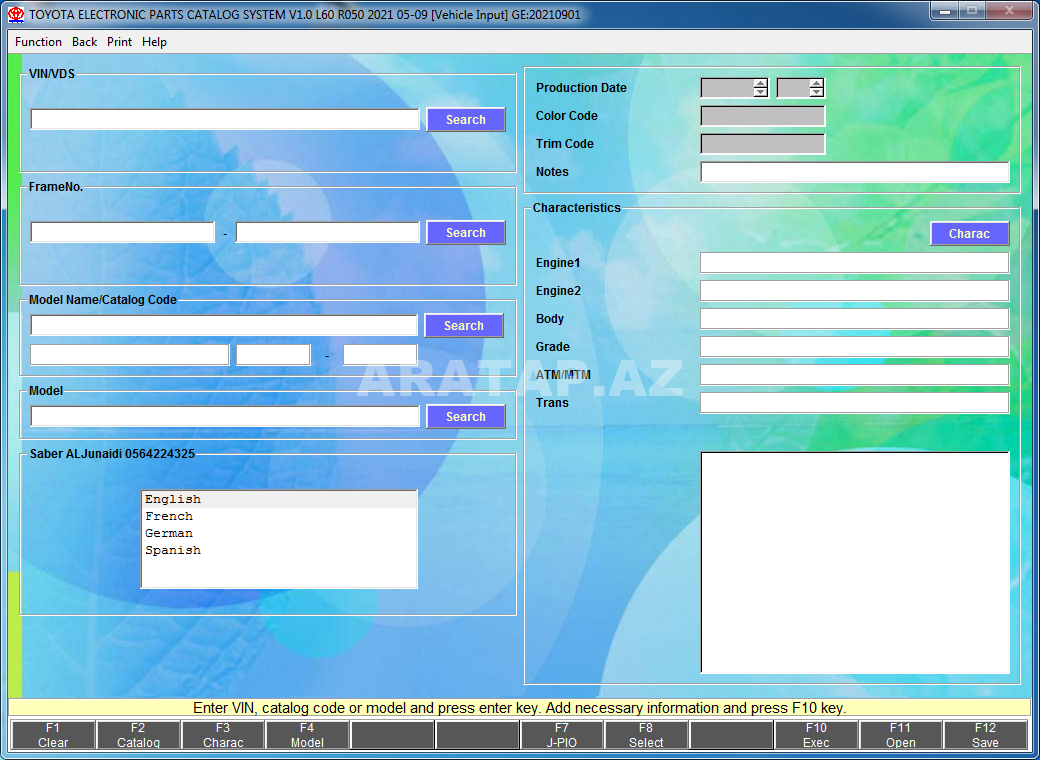This screenshot has height=760, width=1040.
Task: Click the VIN/VDS input field
Action: 225,119
